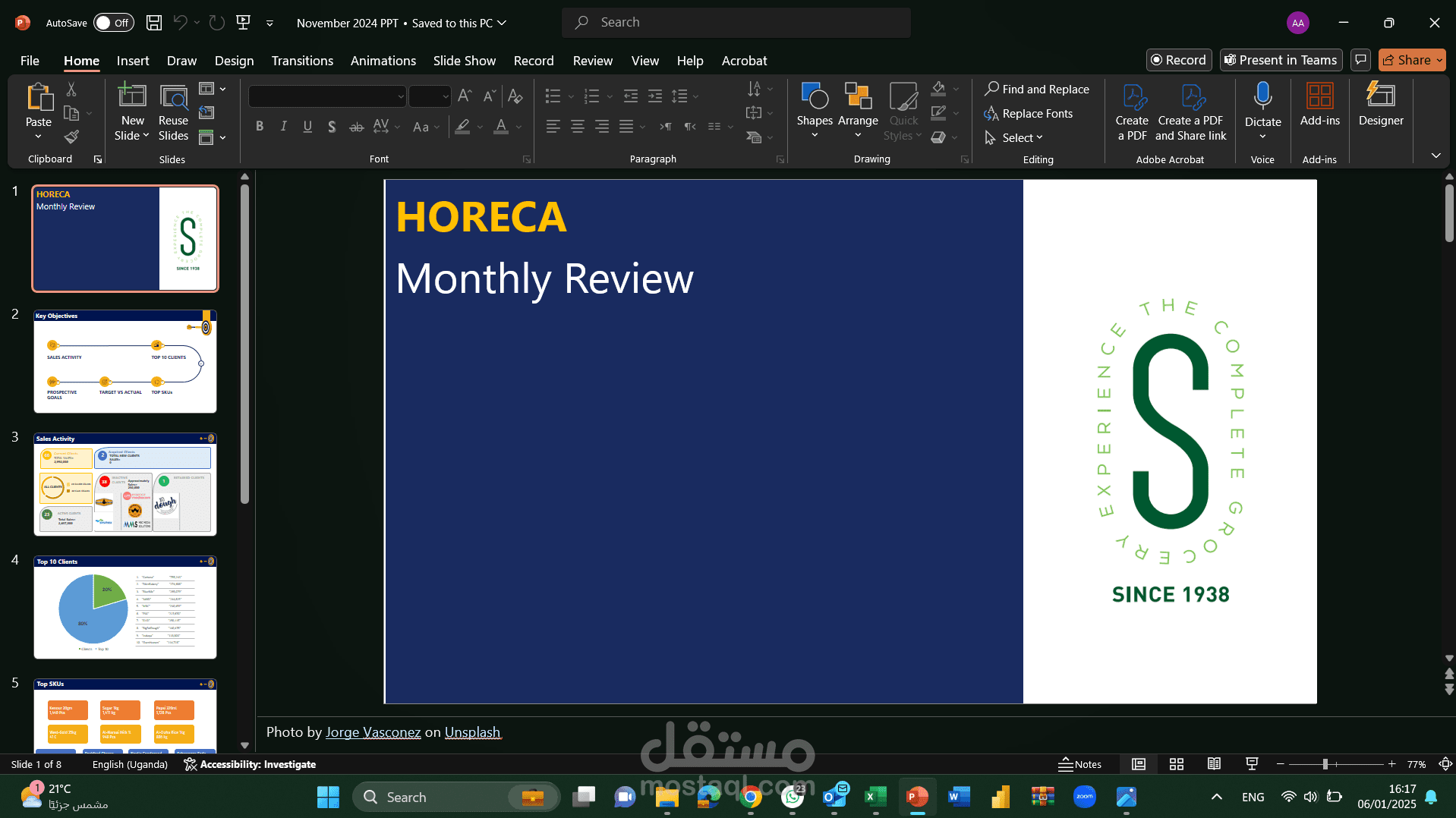
Task: Toggle text Shadow formatting
Action: [332, 127]
